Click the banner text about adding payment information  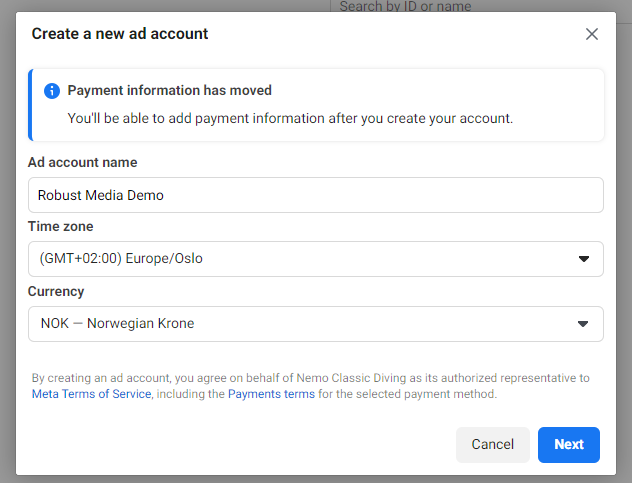290,118
